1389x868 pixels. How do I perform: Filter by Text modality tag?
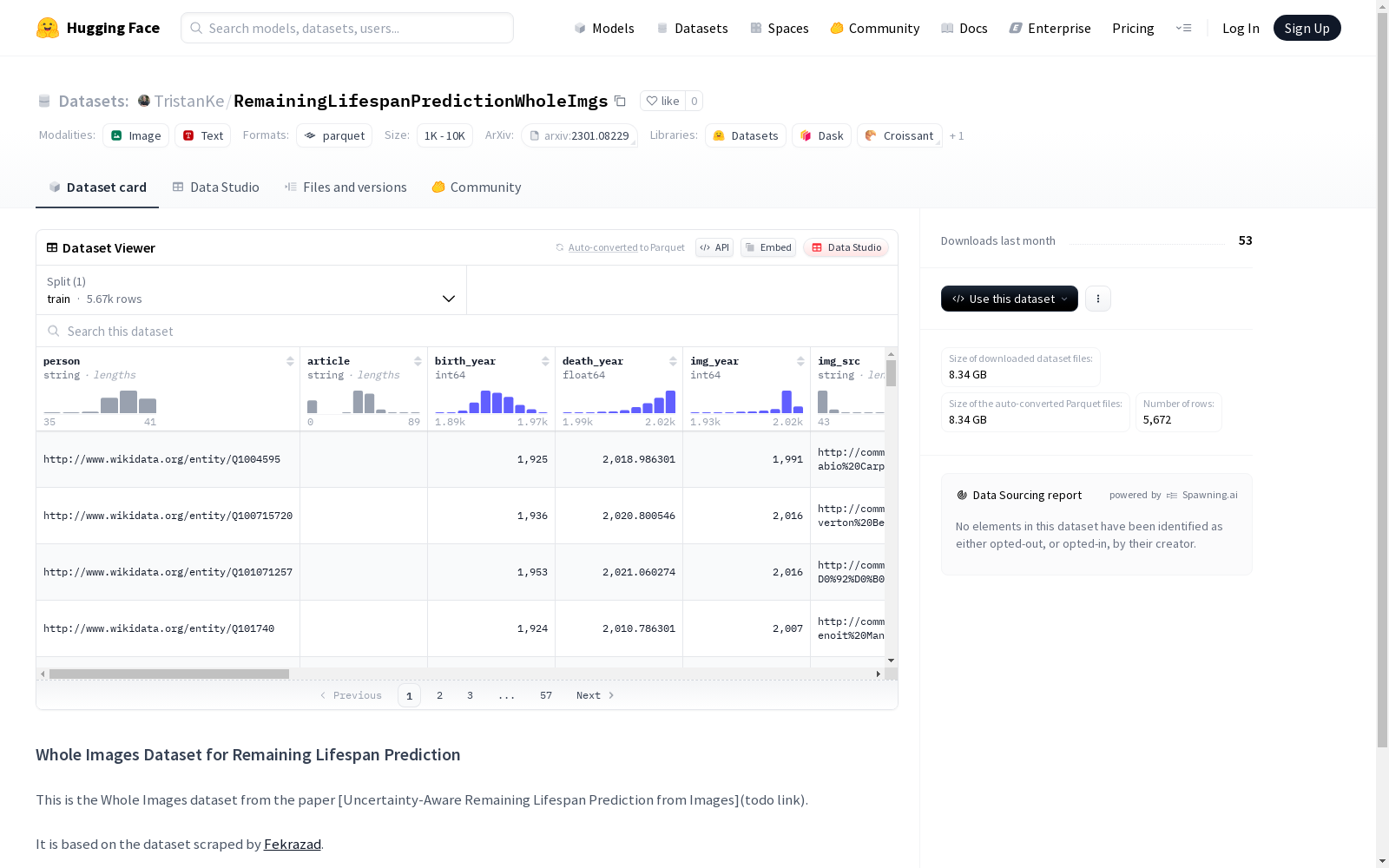(203, 135)
